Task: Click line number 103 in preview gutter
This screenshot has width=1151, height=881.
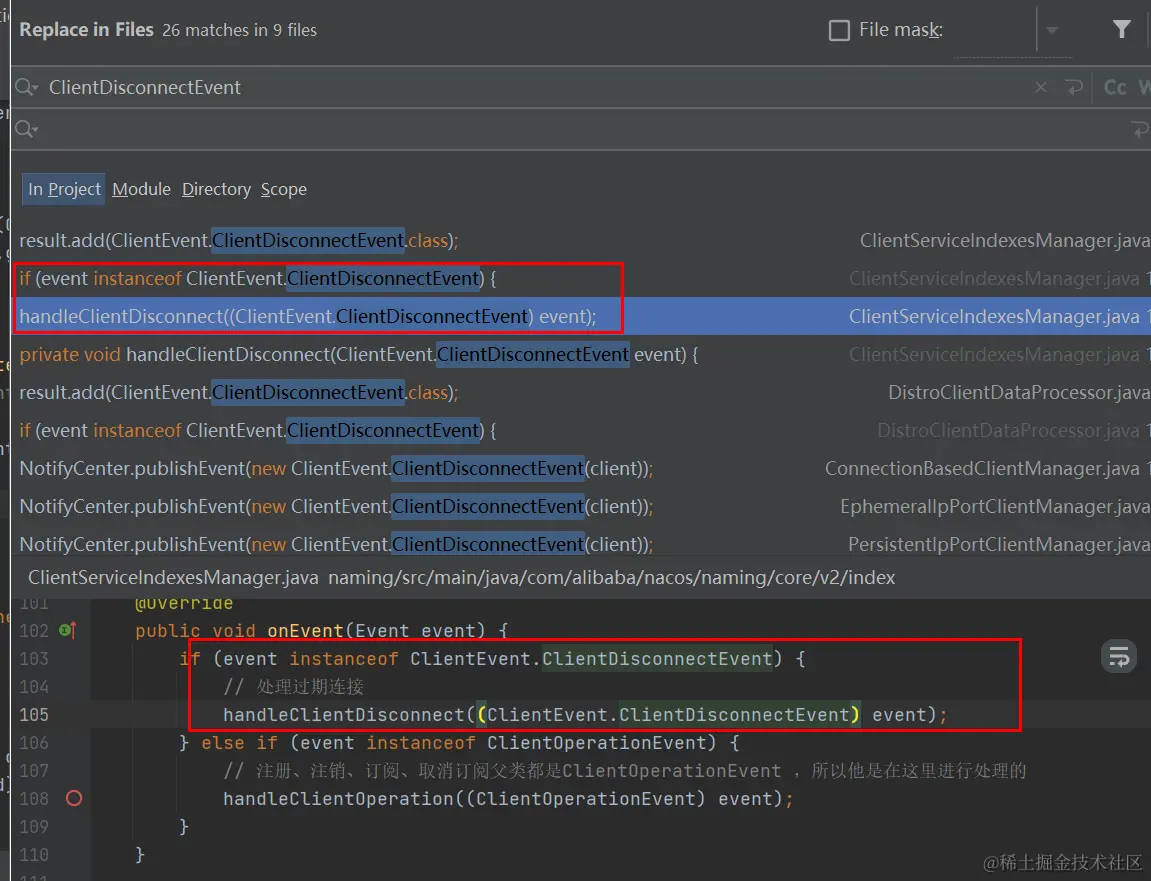Action: click(x=34, y=659)
